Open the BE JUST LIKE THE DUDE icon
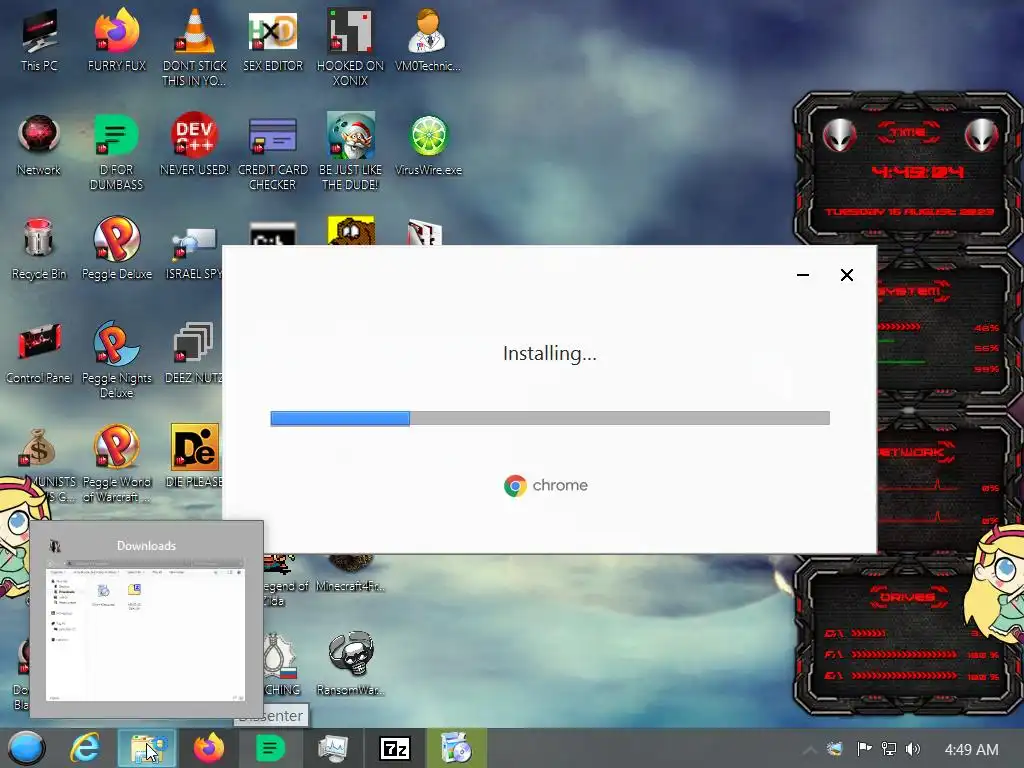This screenshot has height=768, width=1024. click(x=350, y=152)
